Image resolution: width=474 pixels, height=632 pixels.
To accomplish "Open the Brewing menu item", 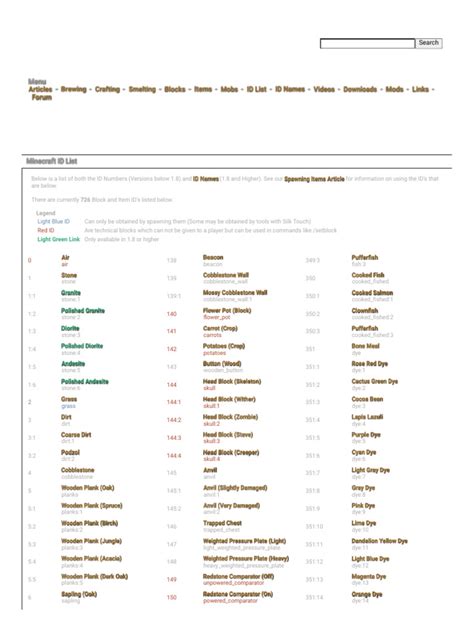I will [x=73, y=89].
